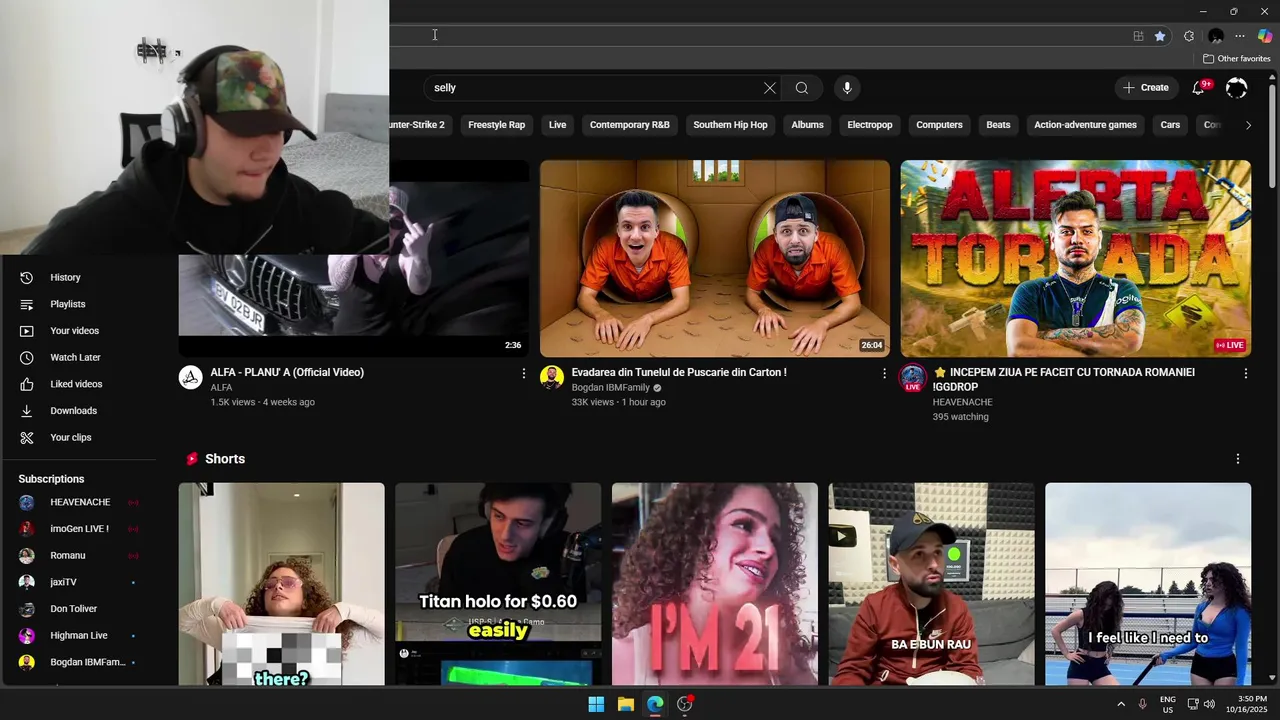The image size is (1280, 720).
Task: Open options menu for ALFA - PLANU' A video
Action: pyautogui.click(x=523, y=373)
